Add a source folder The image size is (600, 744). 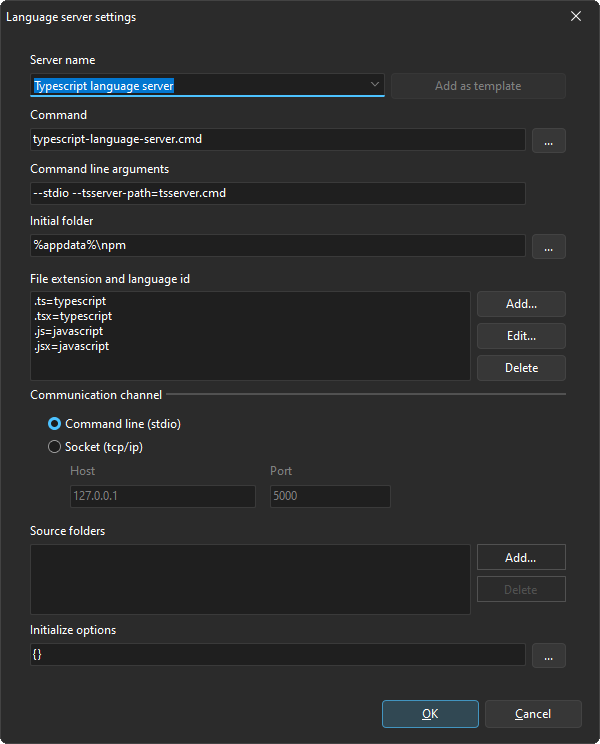(x=521, y=557)
